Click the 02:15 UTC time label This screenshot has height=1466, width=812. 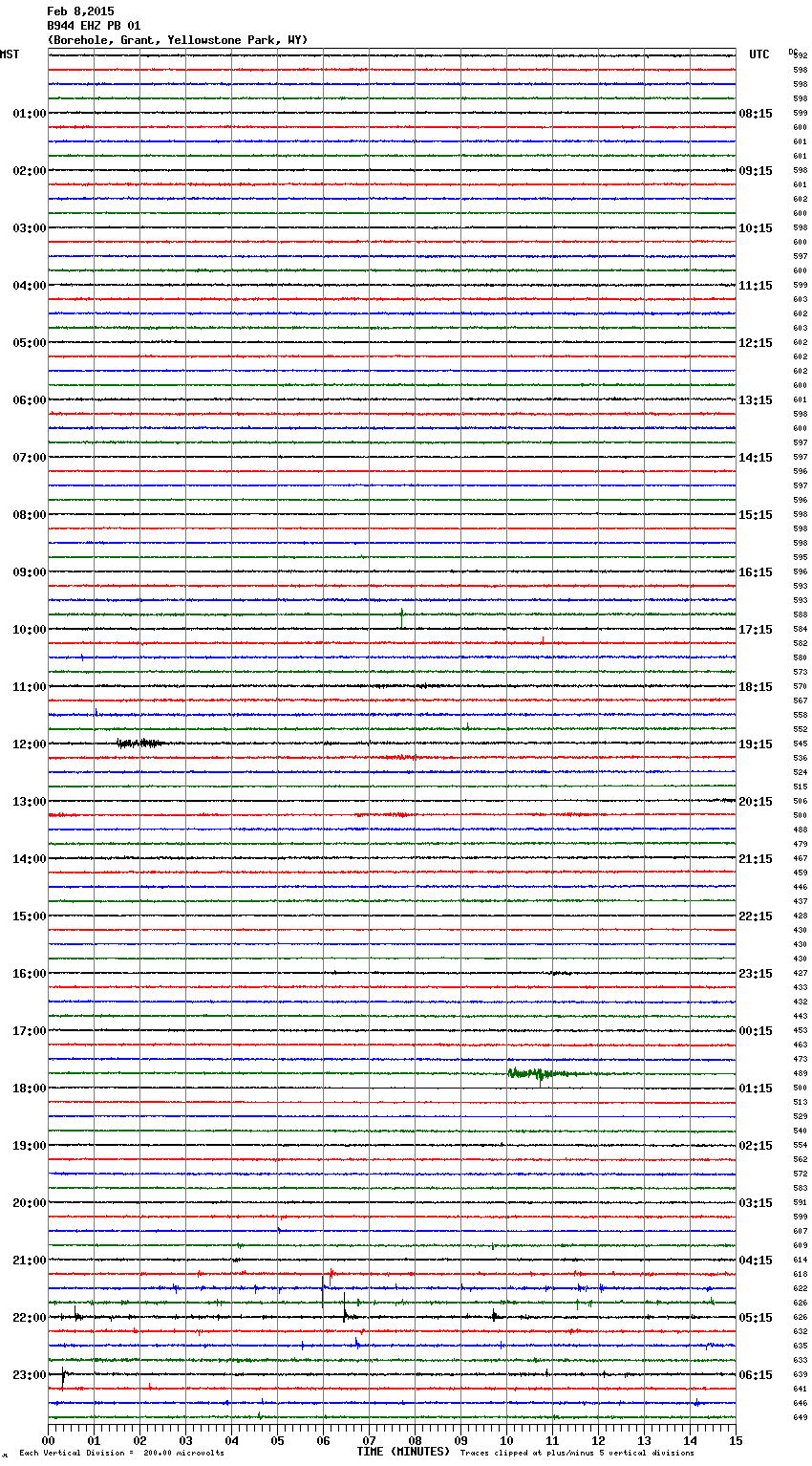[x=756, y=1146]
